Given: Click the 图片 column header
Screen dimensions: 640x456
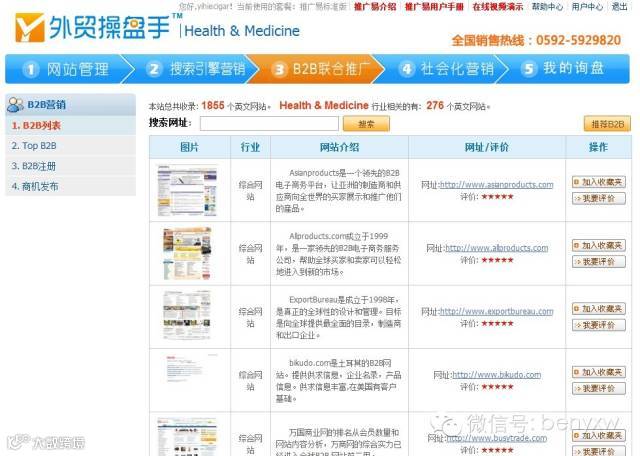Looking at the screenshot, I should click(x=189, y=147).
